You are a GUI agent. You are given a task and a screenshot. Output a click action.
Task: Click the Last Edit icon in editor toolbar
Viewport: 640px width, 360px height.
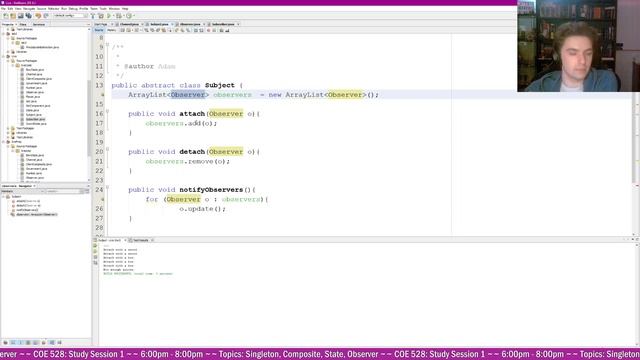[x=122, y=30]
